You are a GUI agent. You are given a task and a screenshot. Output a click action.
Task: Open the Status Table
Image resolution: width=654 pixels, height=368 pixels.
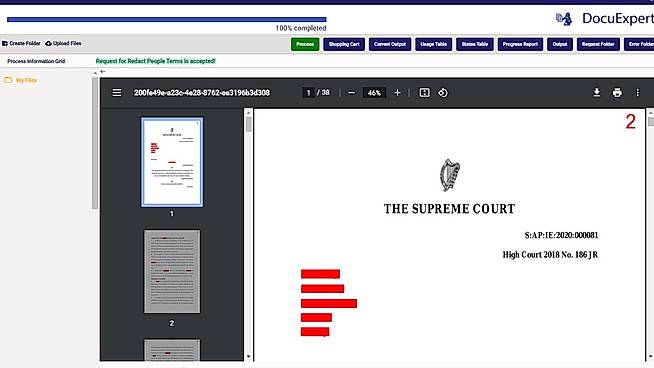475,44
